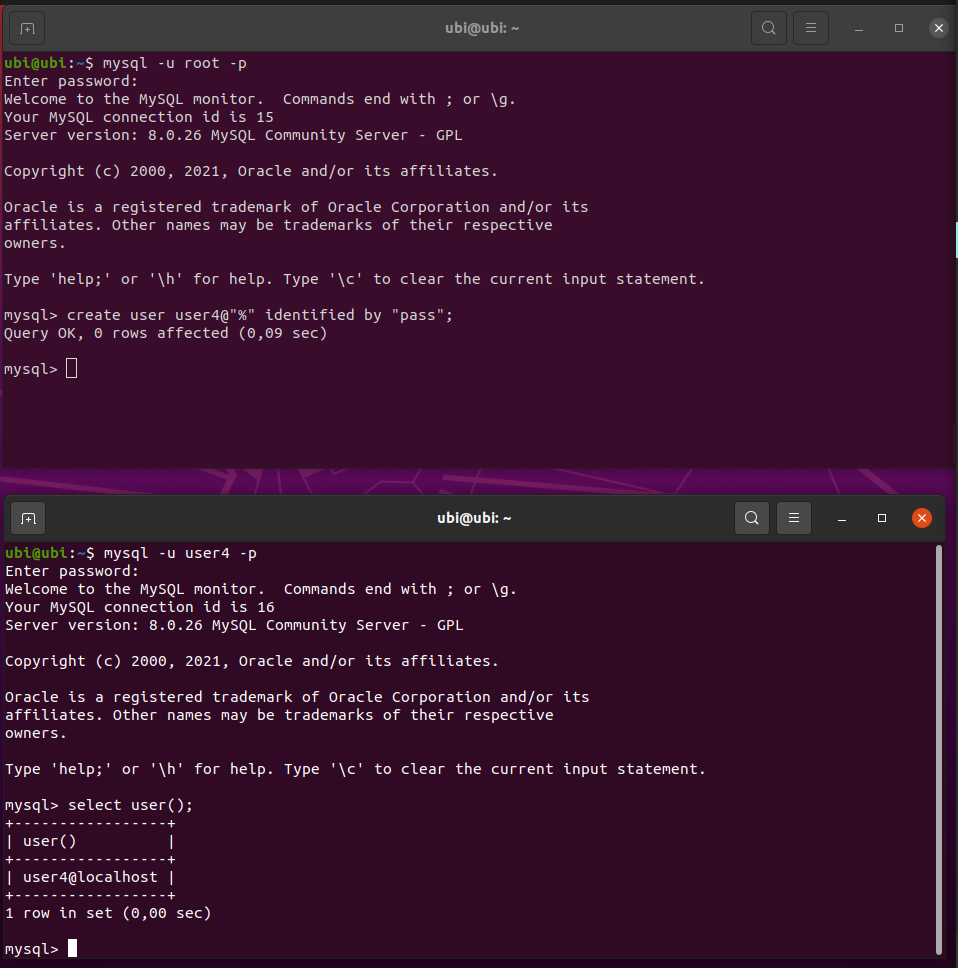Click the 'Oracle is a registered trademark' line in top terminal
The image size is (958, 968).
[296, 207]
